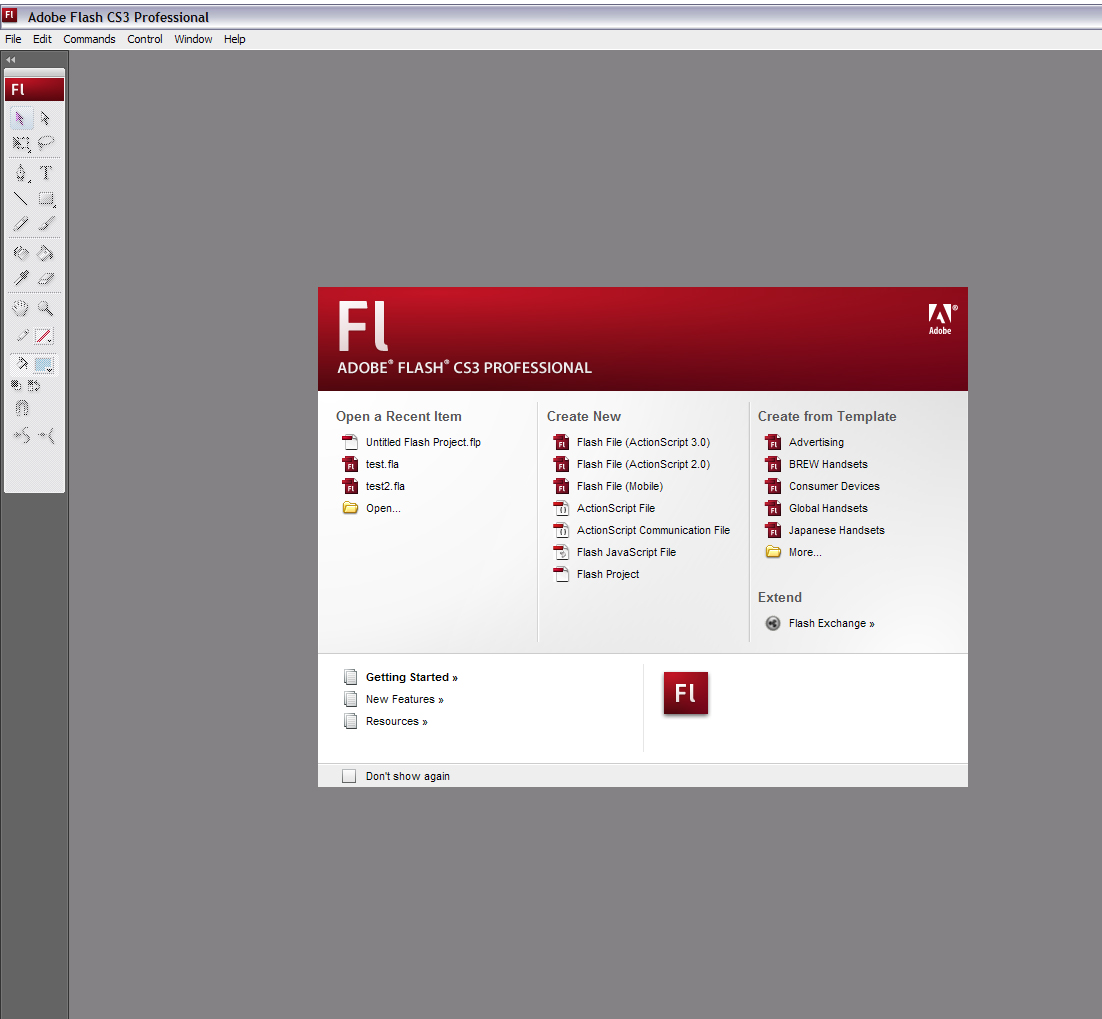The width and height of the screenshot is (1102, 1019).
Task: Create a new Flash Project
Action: click(597, 574)
